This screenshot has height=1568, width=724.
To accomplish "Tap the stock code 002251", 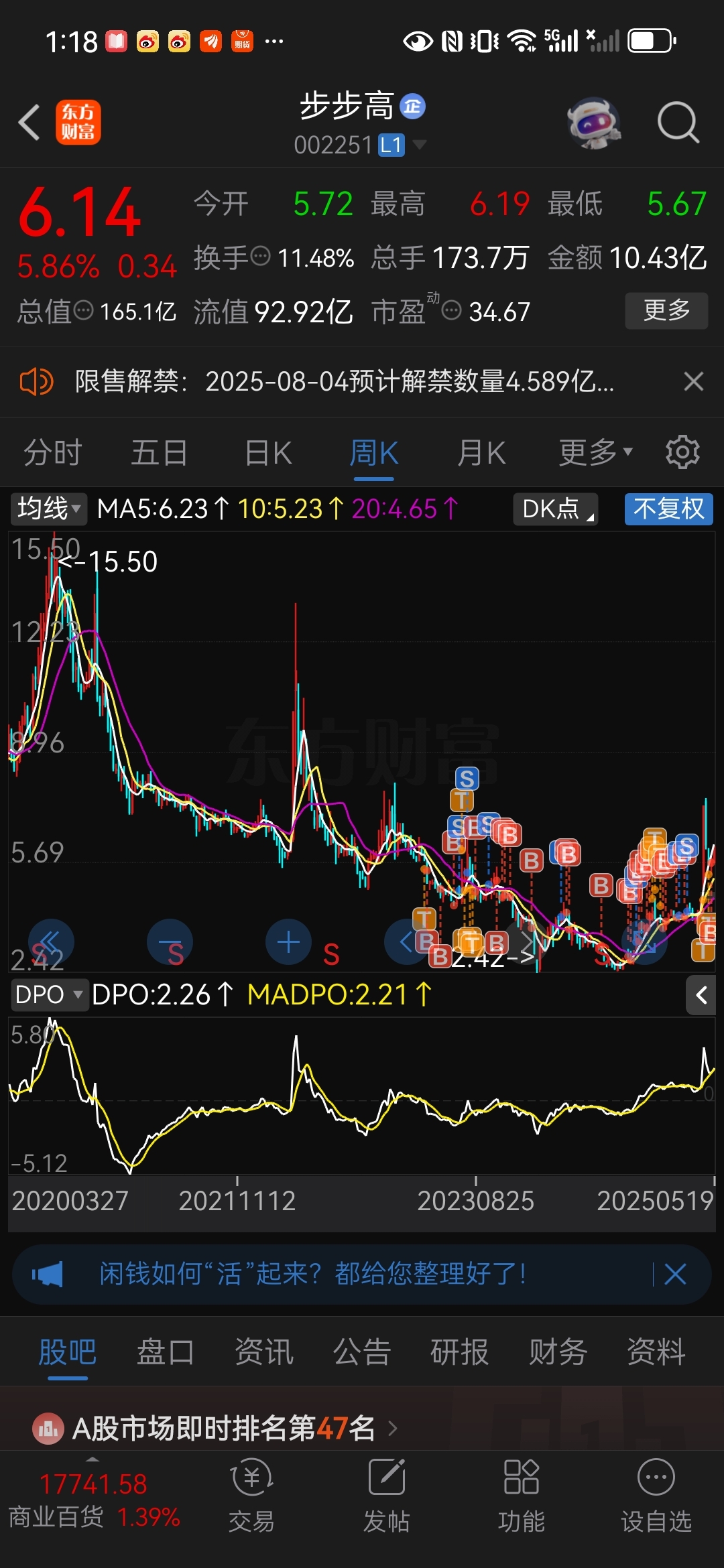I will click(333, 145).
